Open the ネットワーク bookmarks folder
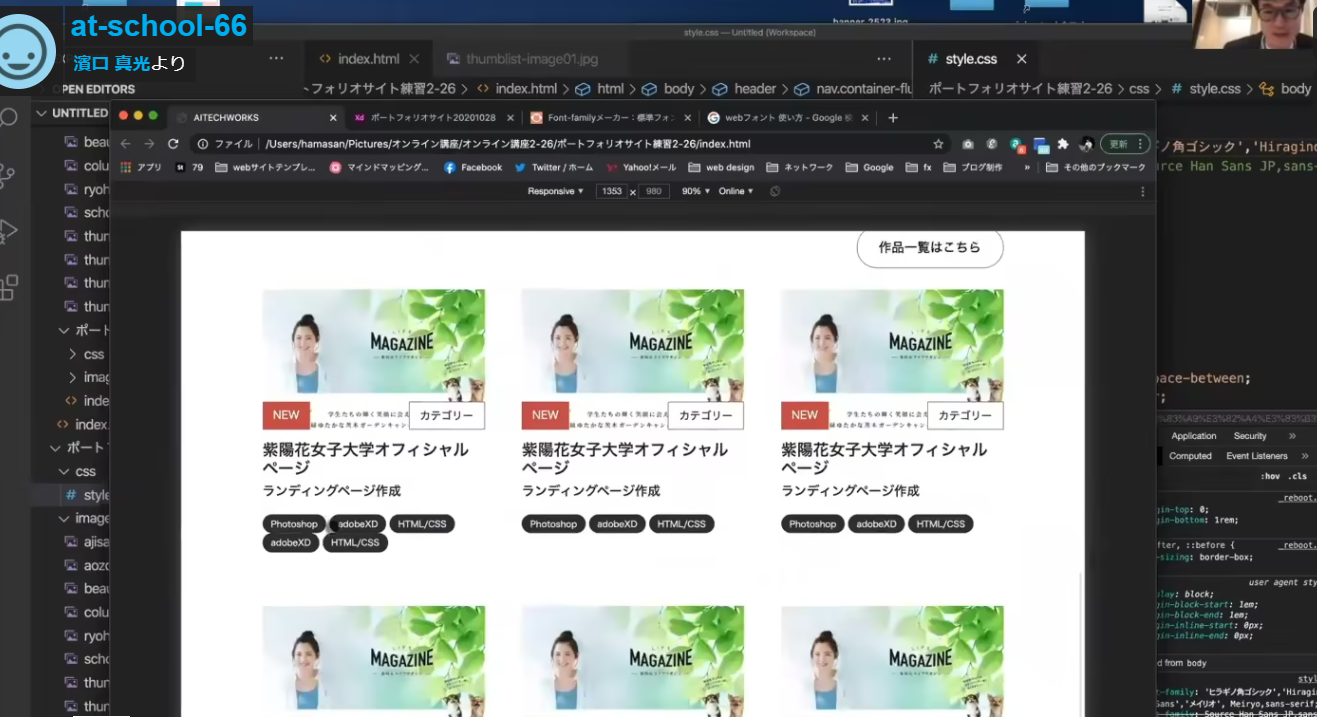1317x717 pixels. coord(800,167)
